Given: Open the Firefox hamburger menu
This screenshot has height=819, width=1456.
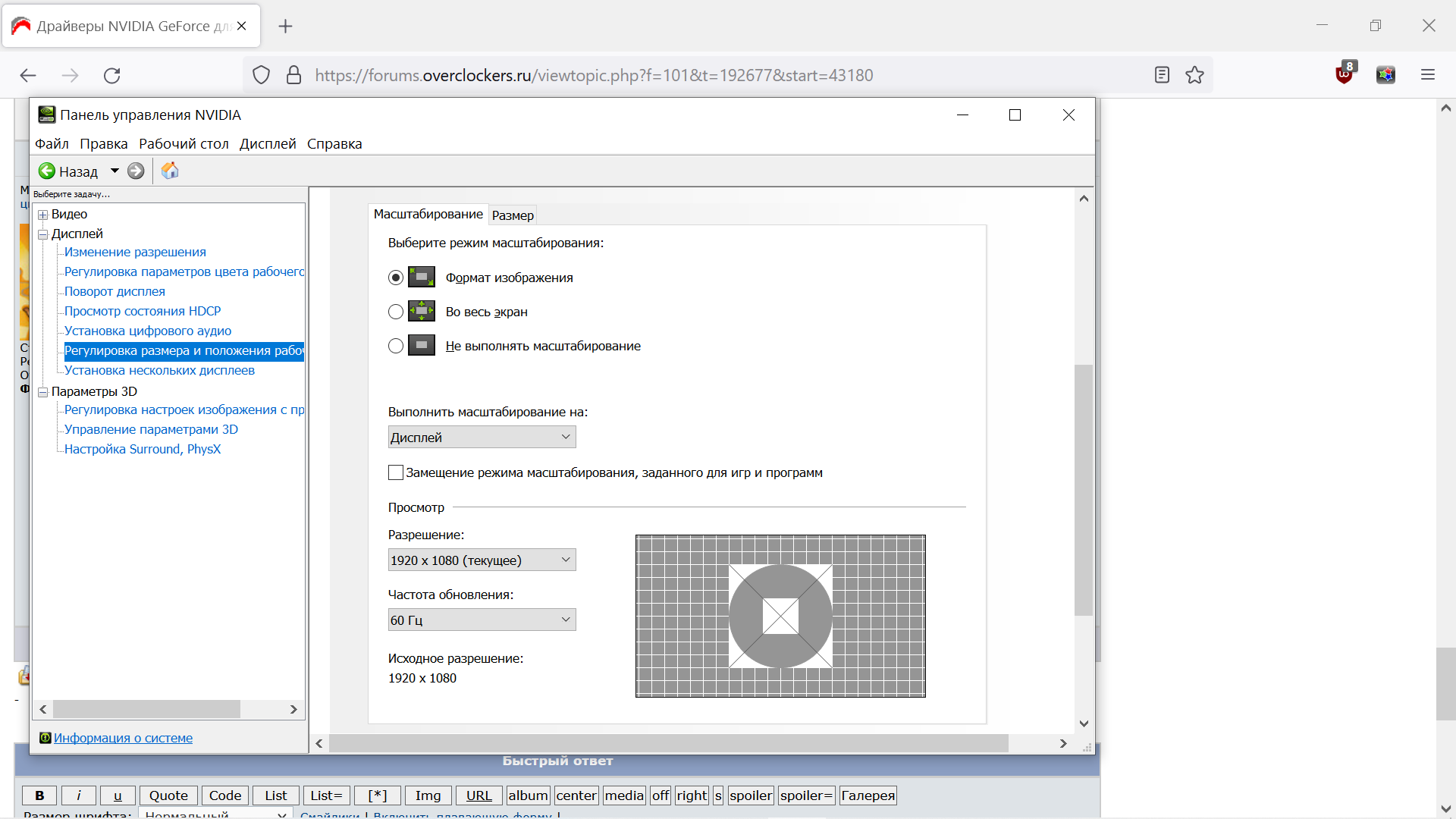Looking at the screenshot, I should [x=1428, y=75].
